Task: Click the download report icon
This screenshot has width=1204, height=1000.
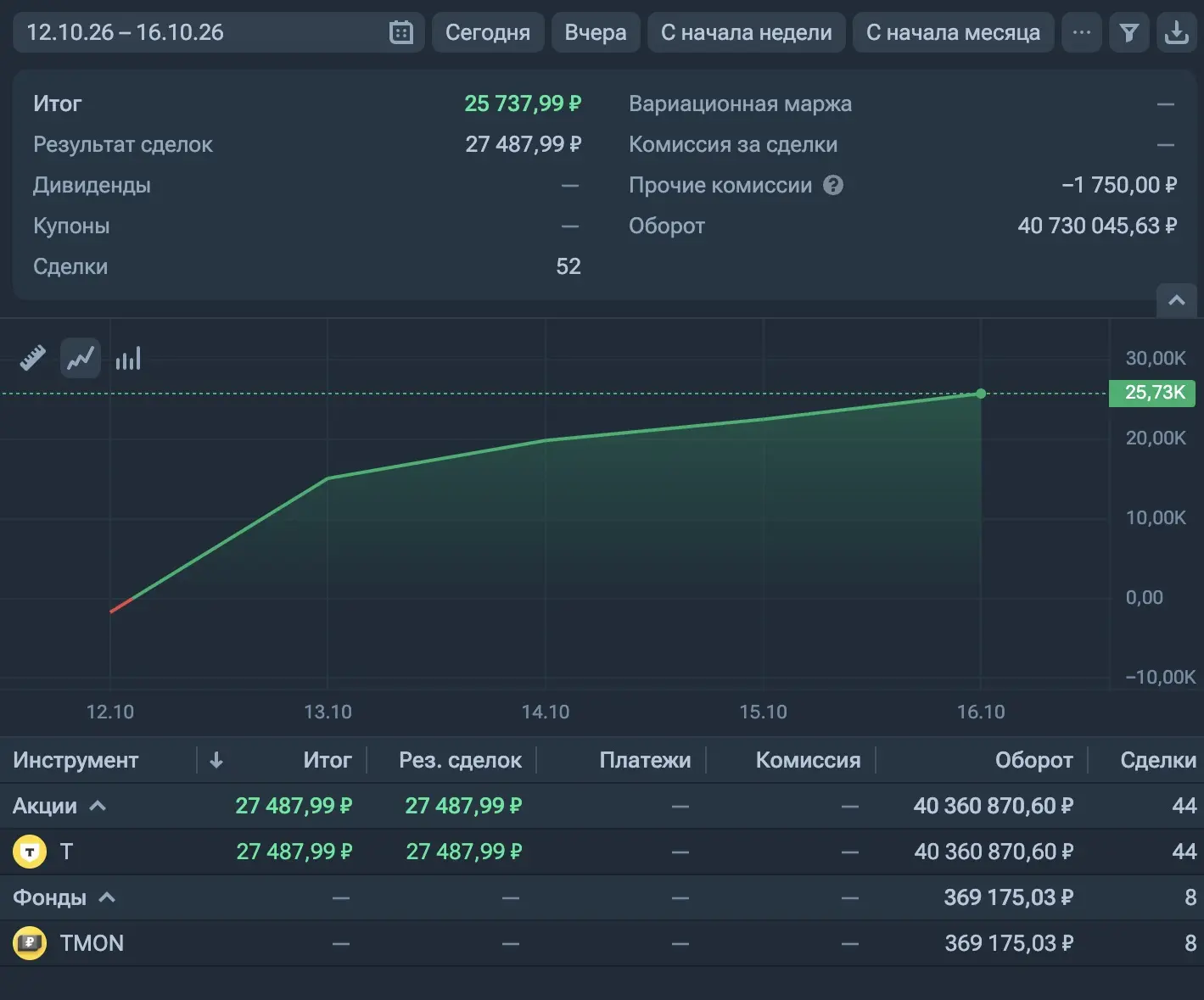Action: click(x=1177, y=32)
